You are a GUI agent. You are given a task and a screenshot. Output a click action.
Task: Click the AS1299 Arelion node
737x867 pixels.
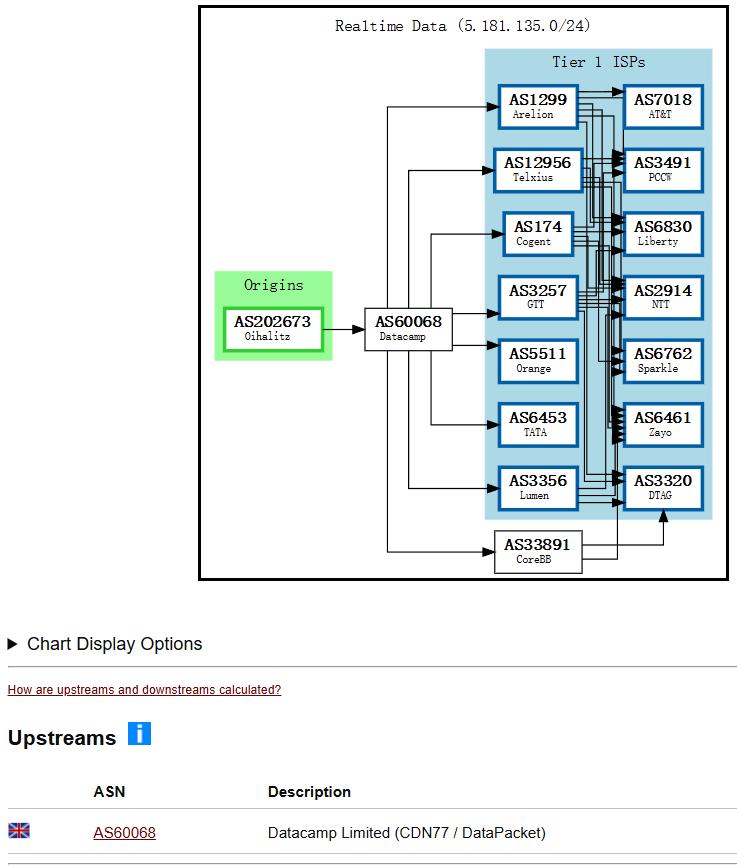coord(538,107)
